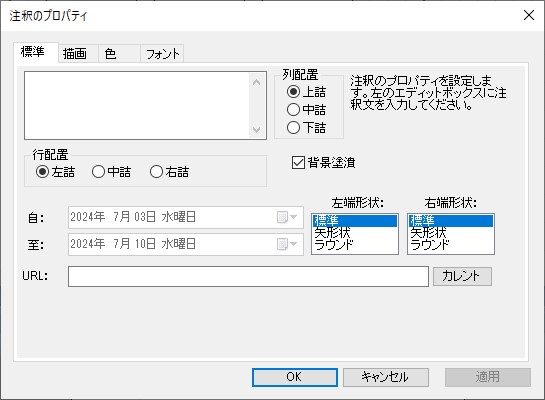Click the annotation box scroll-up arrow
This screenshot has height=400, width=545.
coord(257,82)
